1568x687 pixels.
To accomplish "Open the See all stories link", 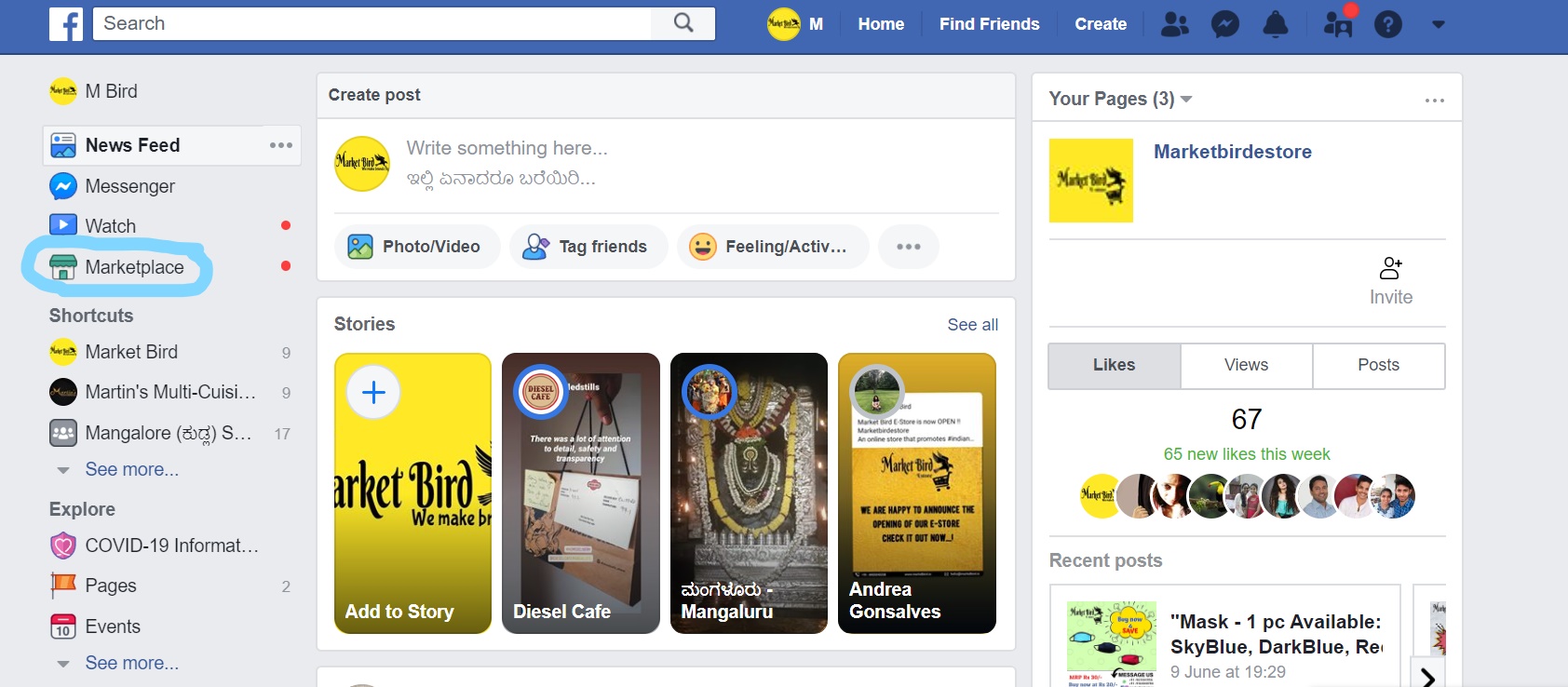I will 972,325.
